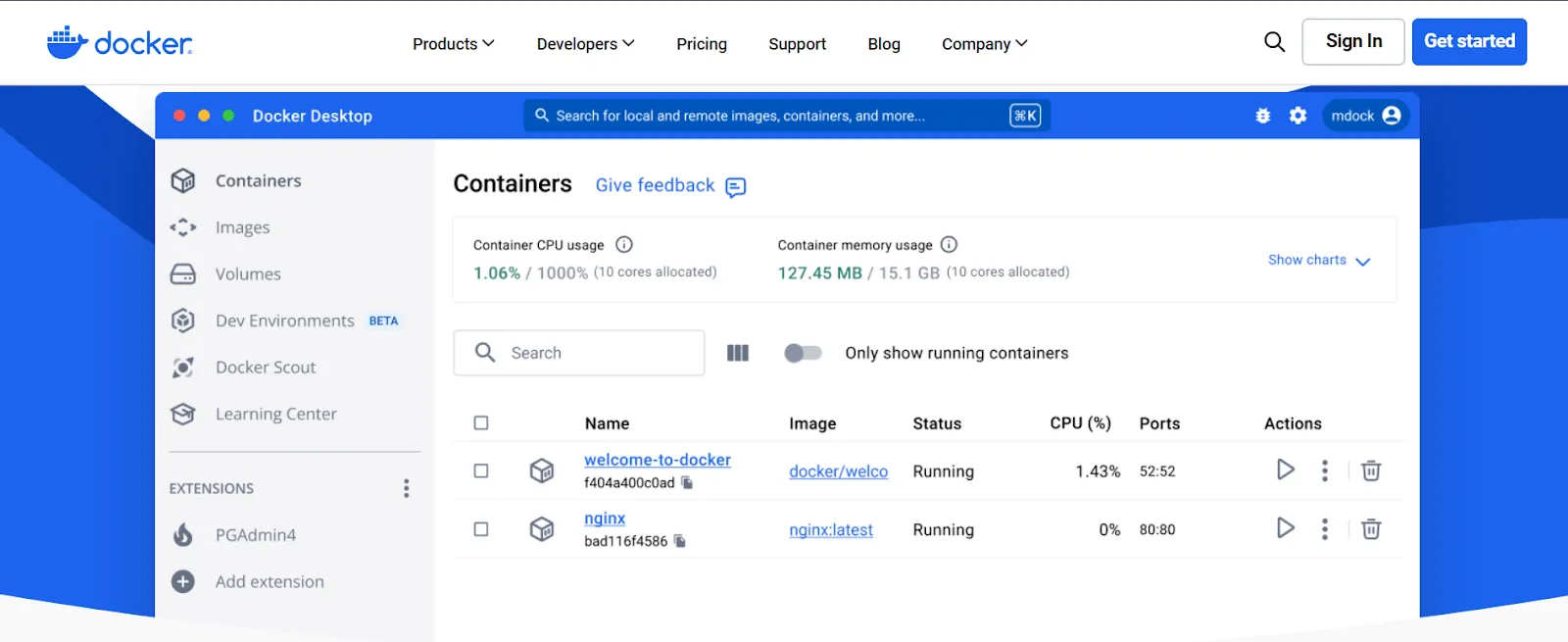1568x642 pixels.
Task: Open the website search magnifier icon
Action: [x=1274, y=42]
